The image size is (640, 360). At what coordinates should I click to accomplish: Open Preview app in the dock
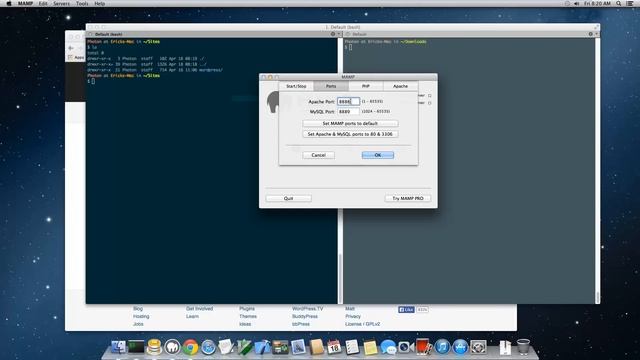pos(298,347)
